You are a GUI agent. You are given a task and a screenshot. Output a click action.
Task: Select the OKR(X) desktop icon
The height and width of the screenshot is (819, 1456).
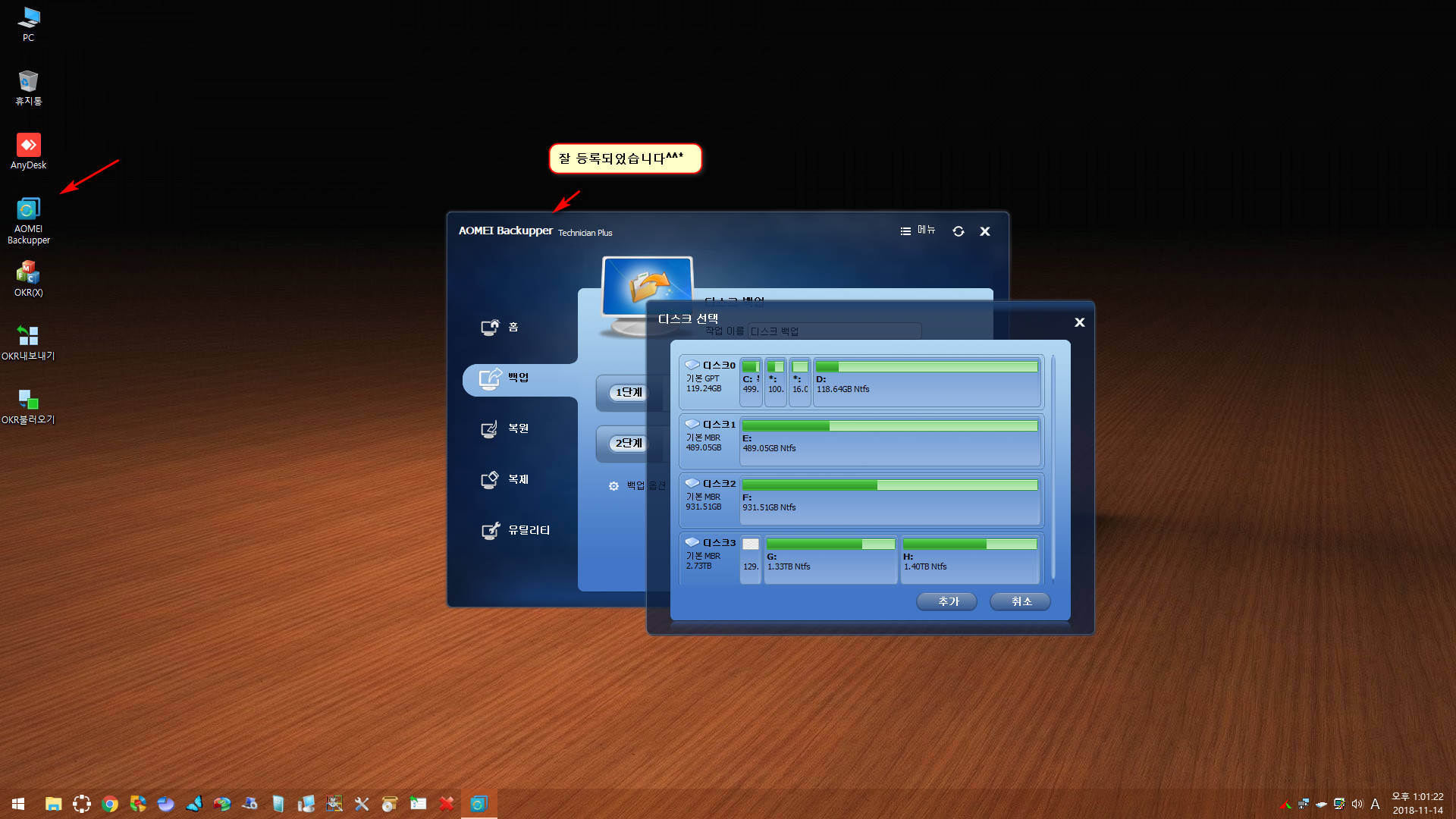click(x=28, y=278)
